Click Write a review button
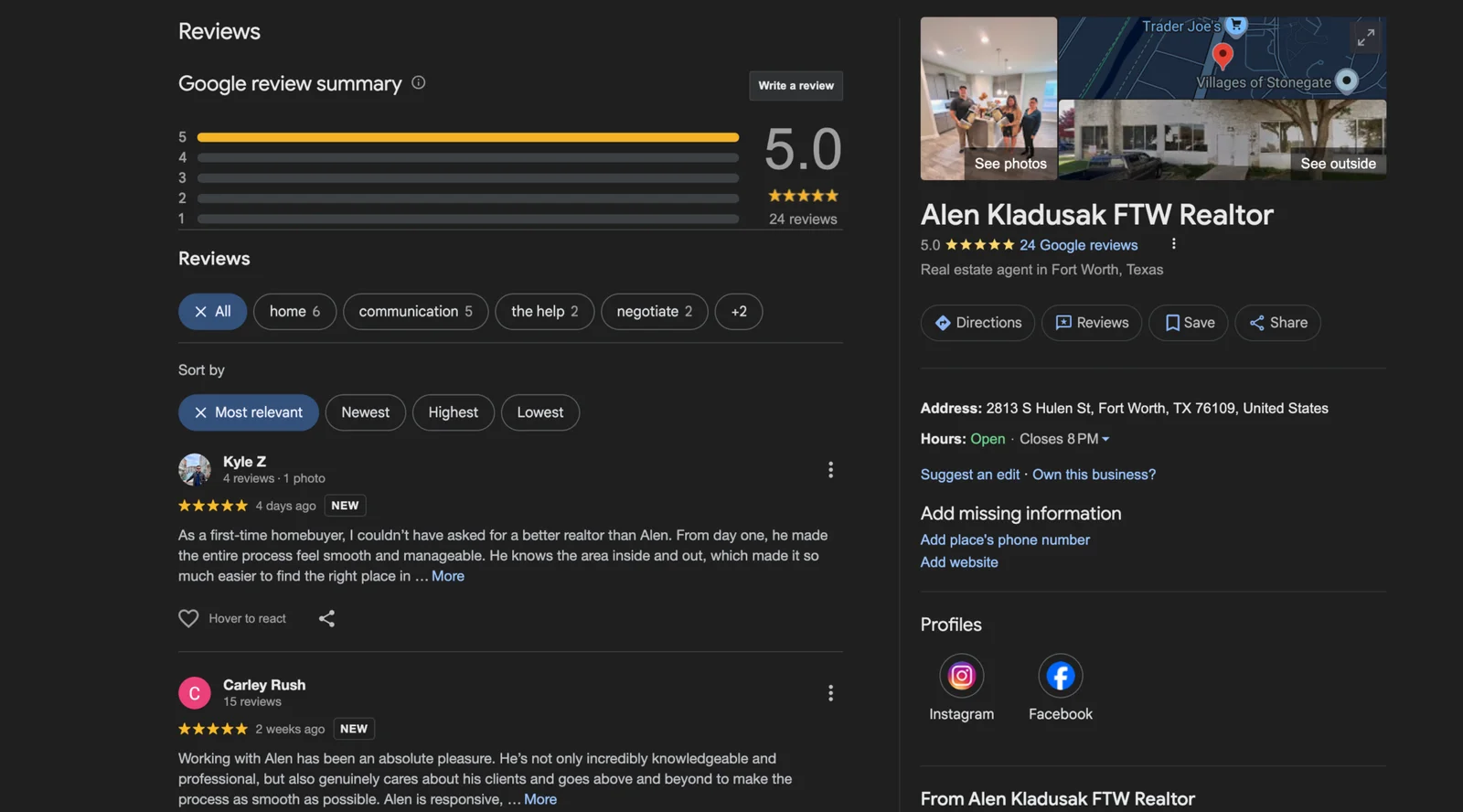1463x812 pixels. (x=796, y=86)
